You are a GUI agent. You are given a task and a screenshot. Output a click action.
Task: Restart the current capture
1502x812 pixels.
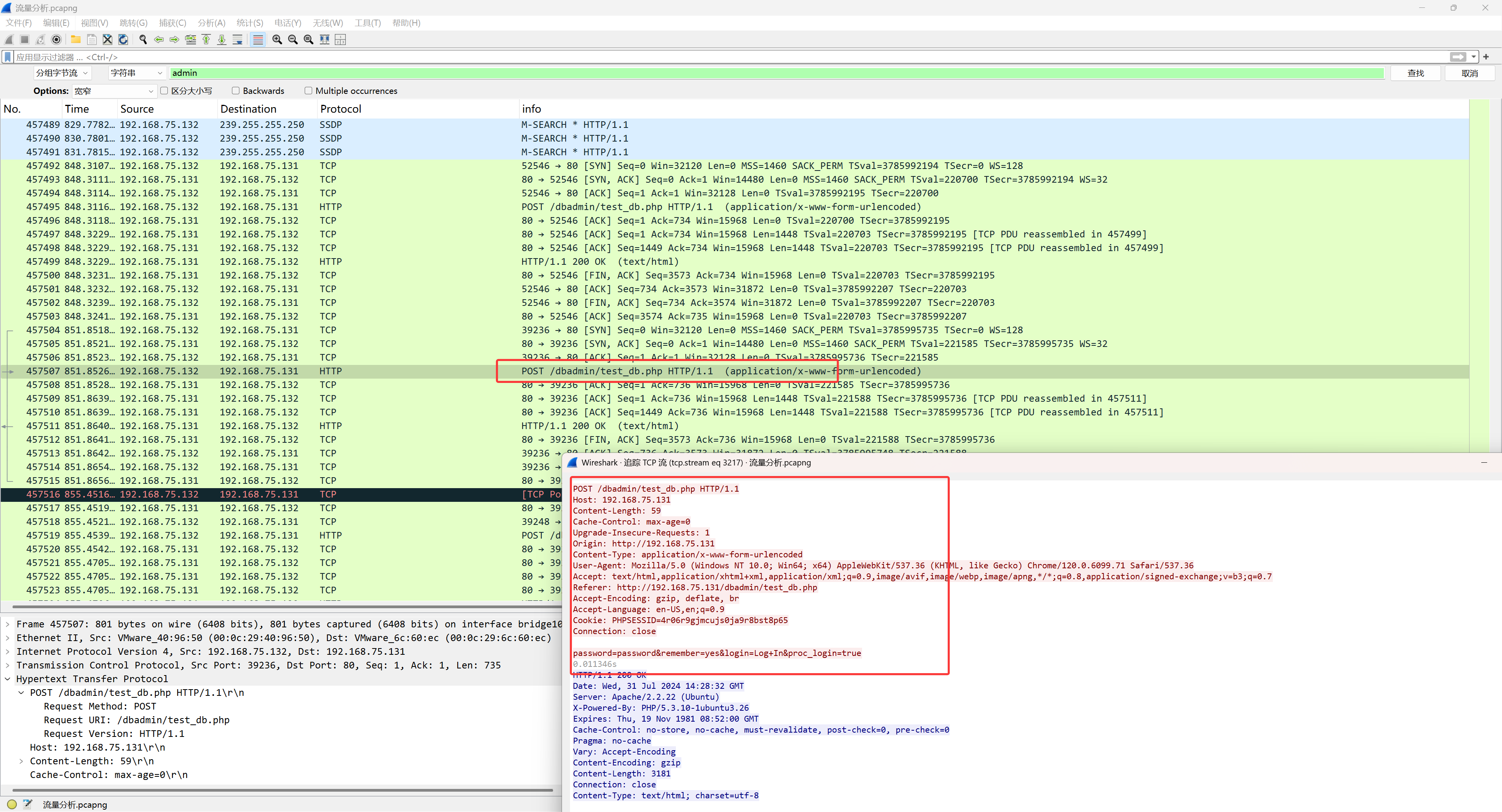[40, 40]
